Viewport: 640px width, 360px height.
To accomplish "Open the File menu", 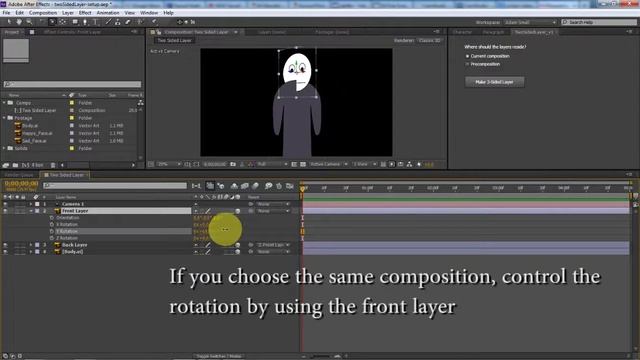I will pos(6,13).
